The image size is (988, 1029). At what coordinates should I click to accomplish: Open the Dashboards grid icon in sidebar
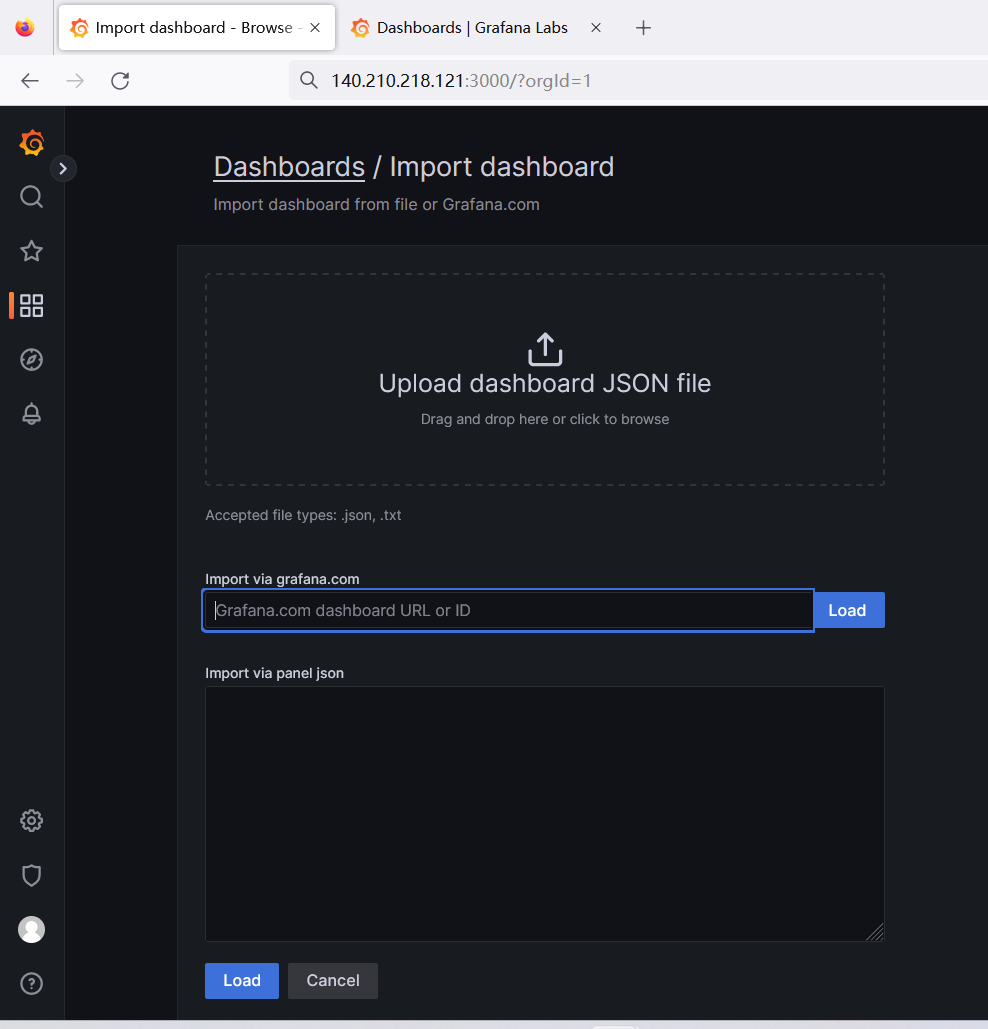(x=31, y=306)
